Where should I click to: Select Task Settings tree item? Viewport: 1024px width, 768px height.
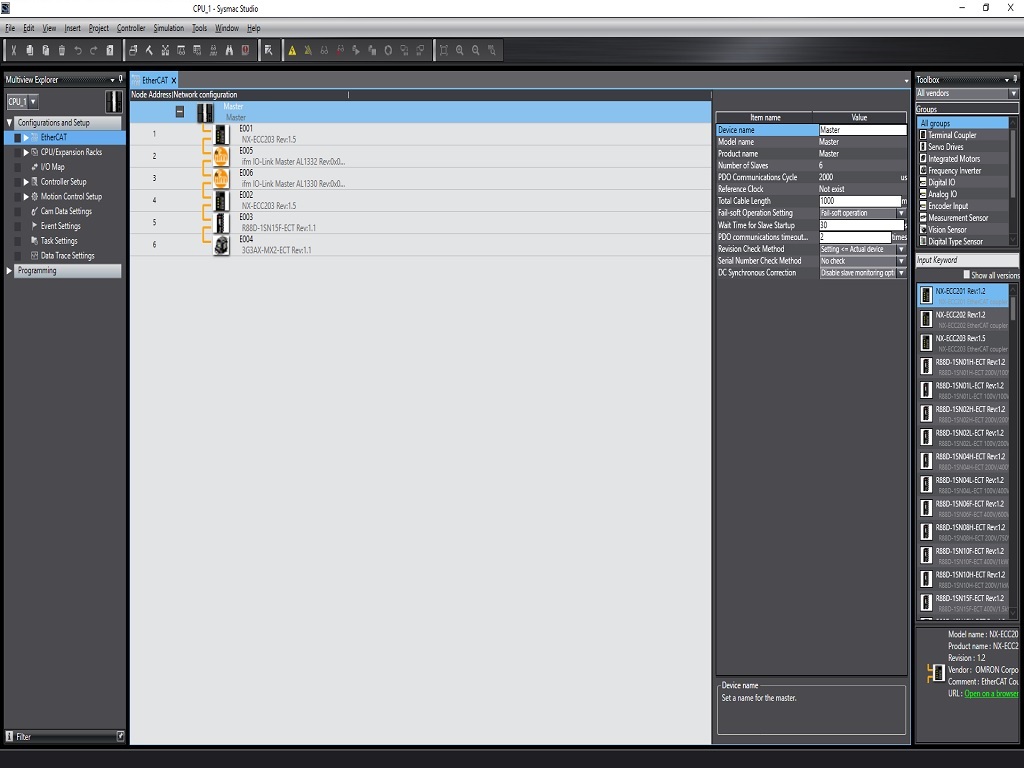[x=59, y=240]
